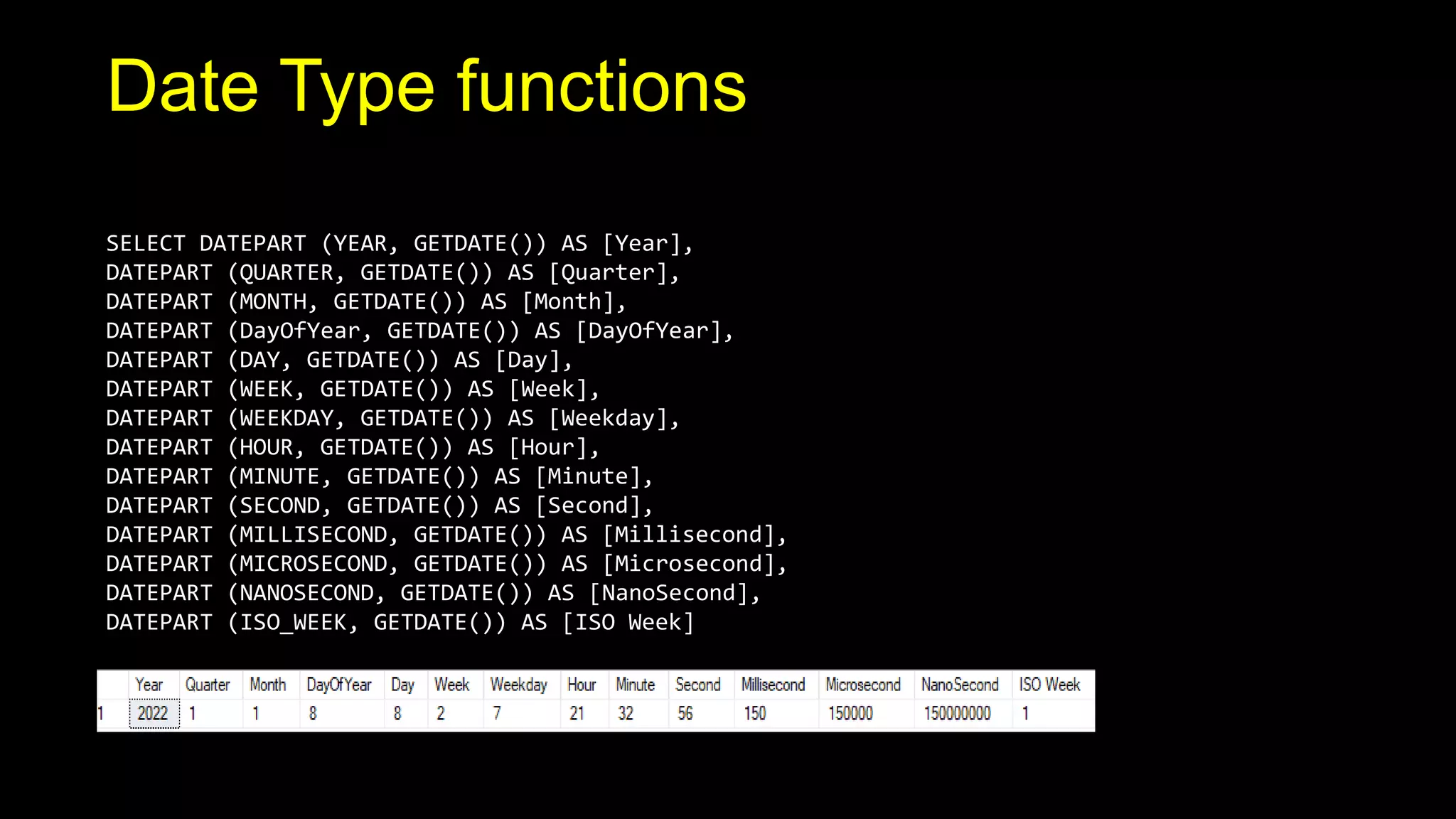Click the DATEPART (HOUR...) code line
Viewport: 1456px width, 819px height.
[x=353, y=448]
